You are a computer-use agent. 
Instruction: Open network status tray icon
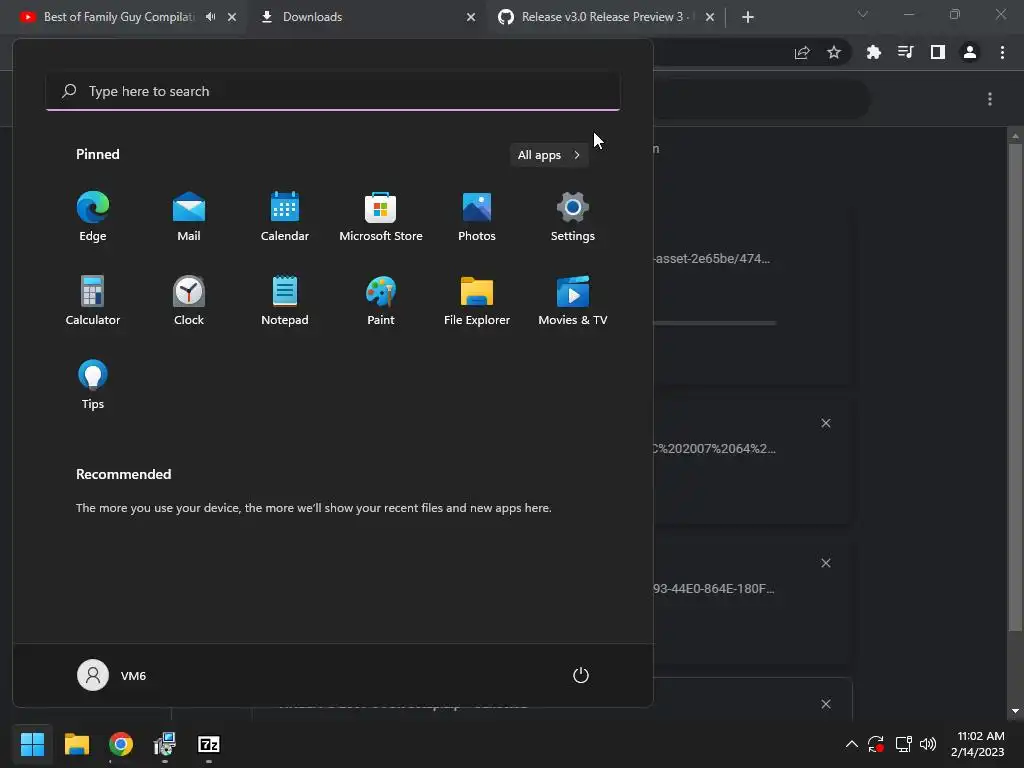pyautogui.click(x=903, y=744)
